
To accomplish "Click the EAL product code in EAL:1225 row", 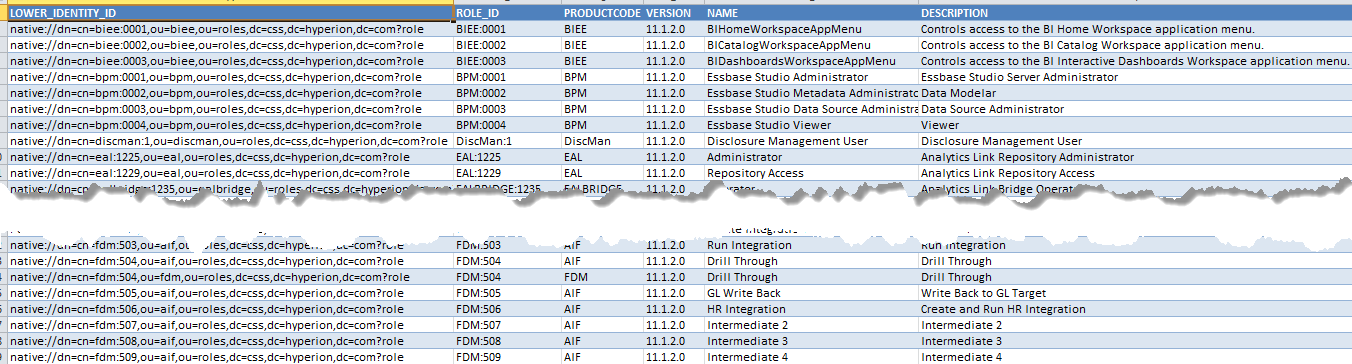I will (602, 158).
